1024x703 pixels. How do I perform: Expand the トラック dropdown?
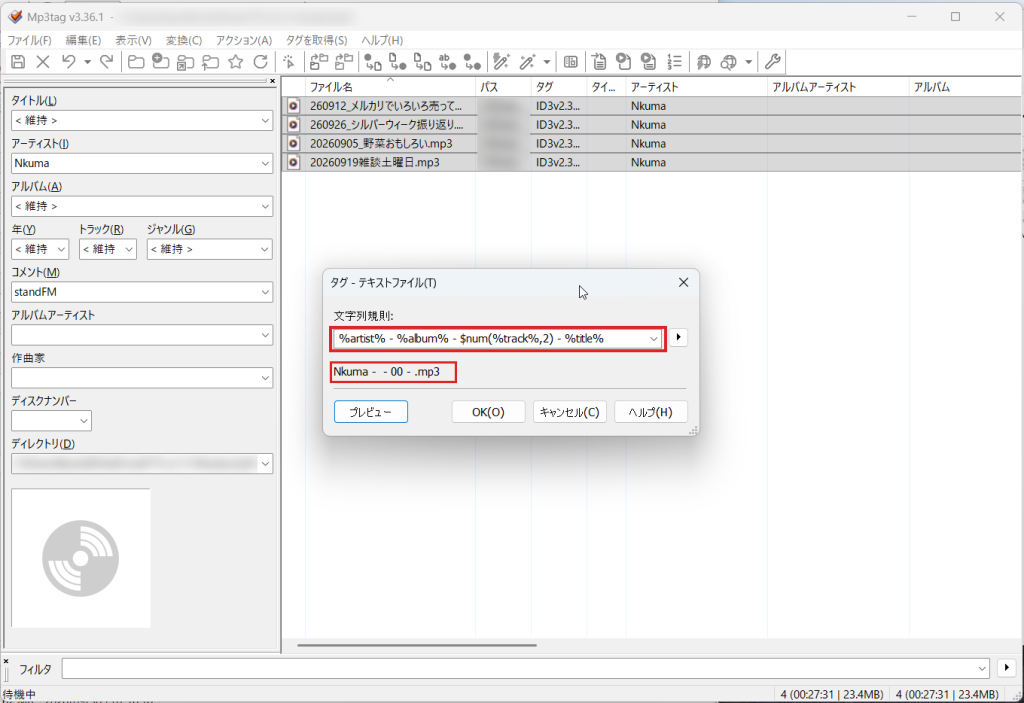(129, 249)
